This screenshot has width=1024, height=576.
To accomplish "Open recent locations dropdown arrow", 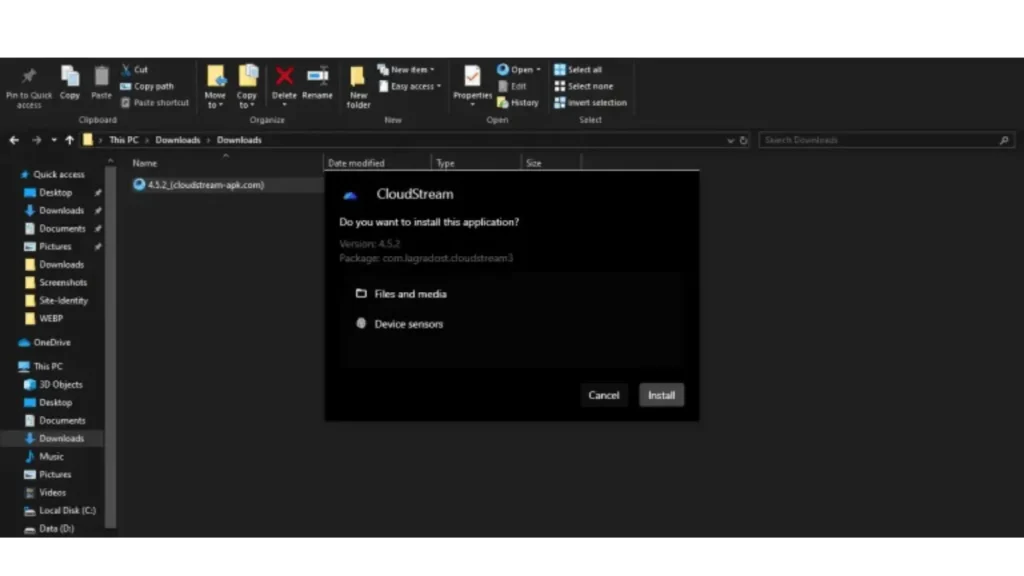I will (54, 140).
